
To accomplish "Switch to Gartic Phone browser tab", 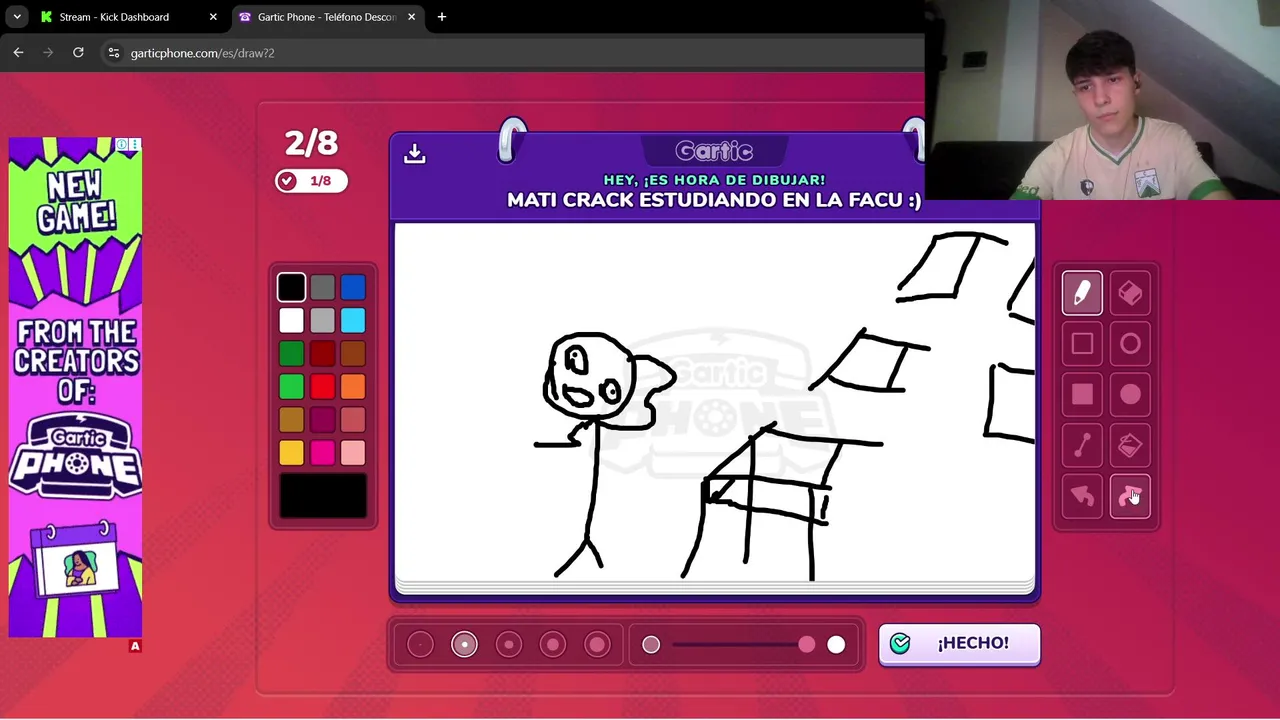I will pyautogui.click(x=327, y=17).
